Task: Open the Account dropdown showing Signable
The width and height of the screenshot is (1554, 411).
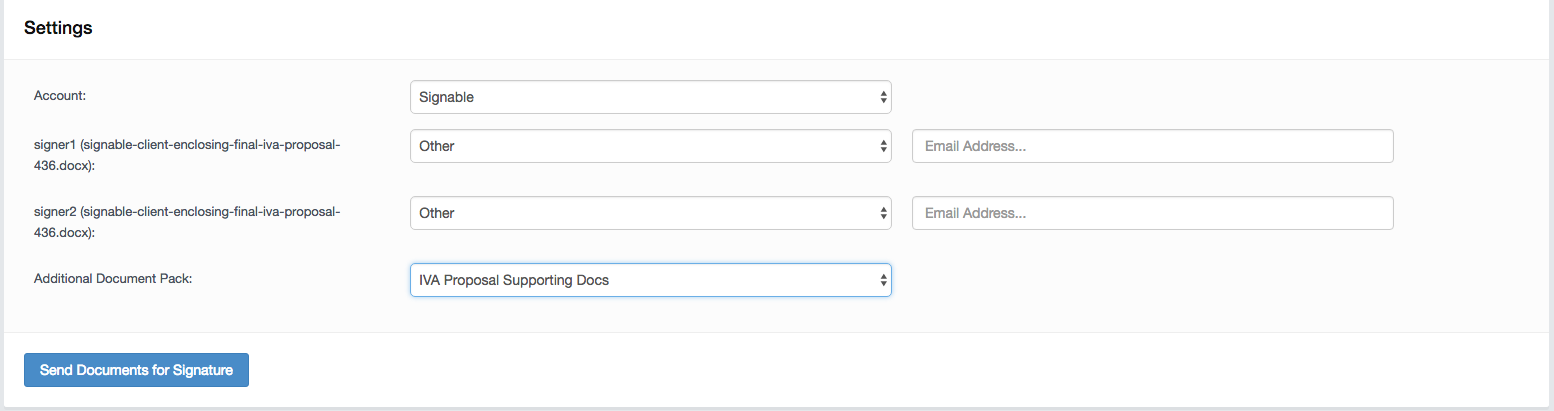Action: coord(650,97)
